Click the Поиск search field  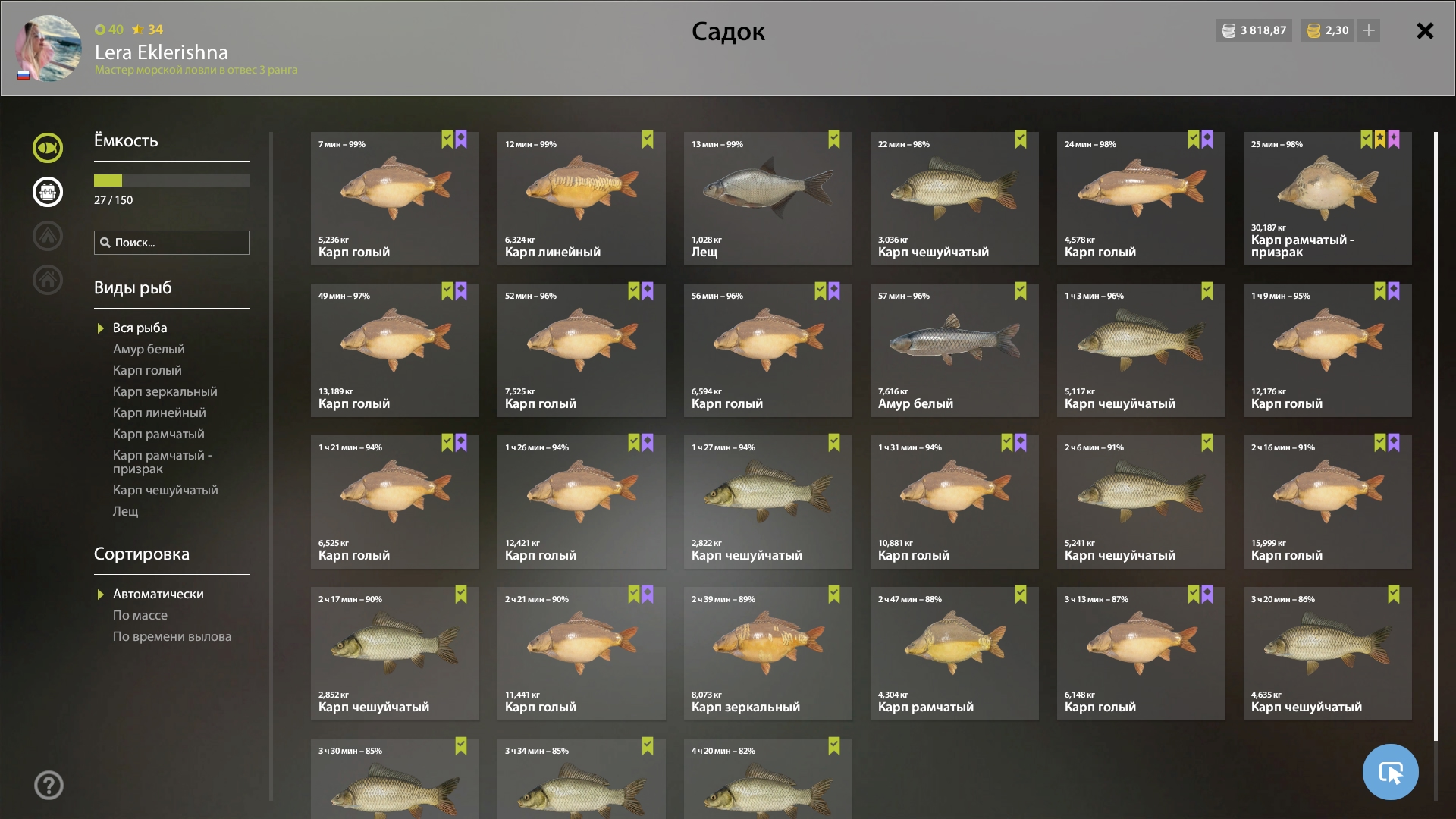172,243
